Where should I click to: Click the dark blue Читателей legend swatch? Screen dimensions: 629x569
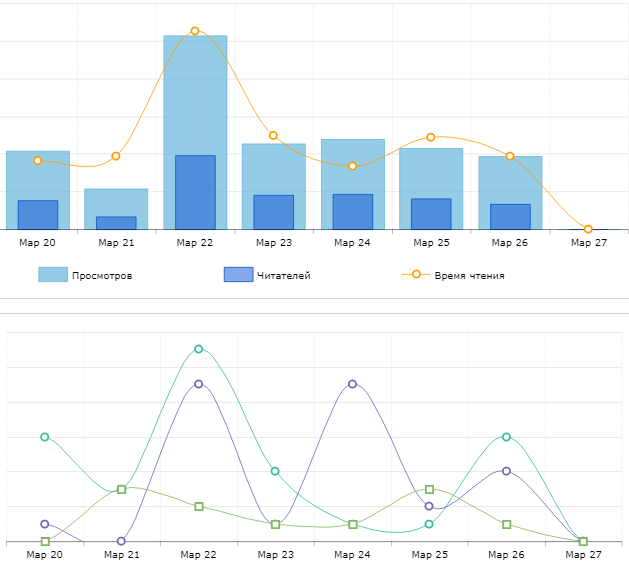(238, 275)
